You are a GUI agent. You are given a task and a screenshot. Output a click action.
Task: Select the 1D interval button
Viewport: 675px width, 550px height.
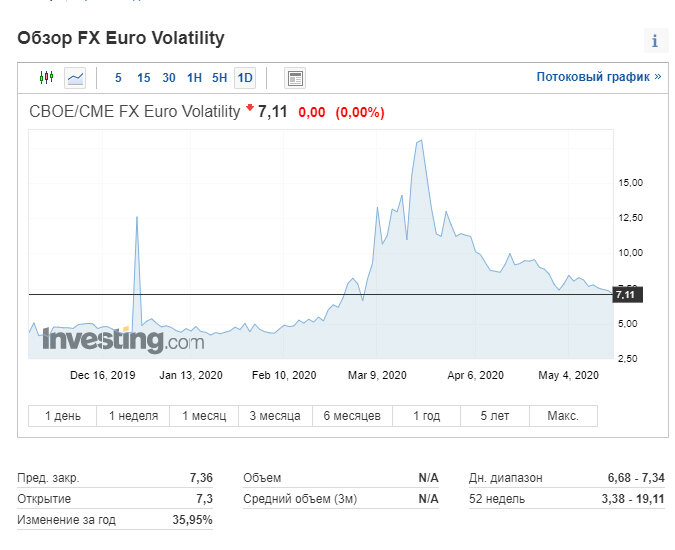(245, 78)
